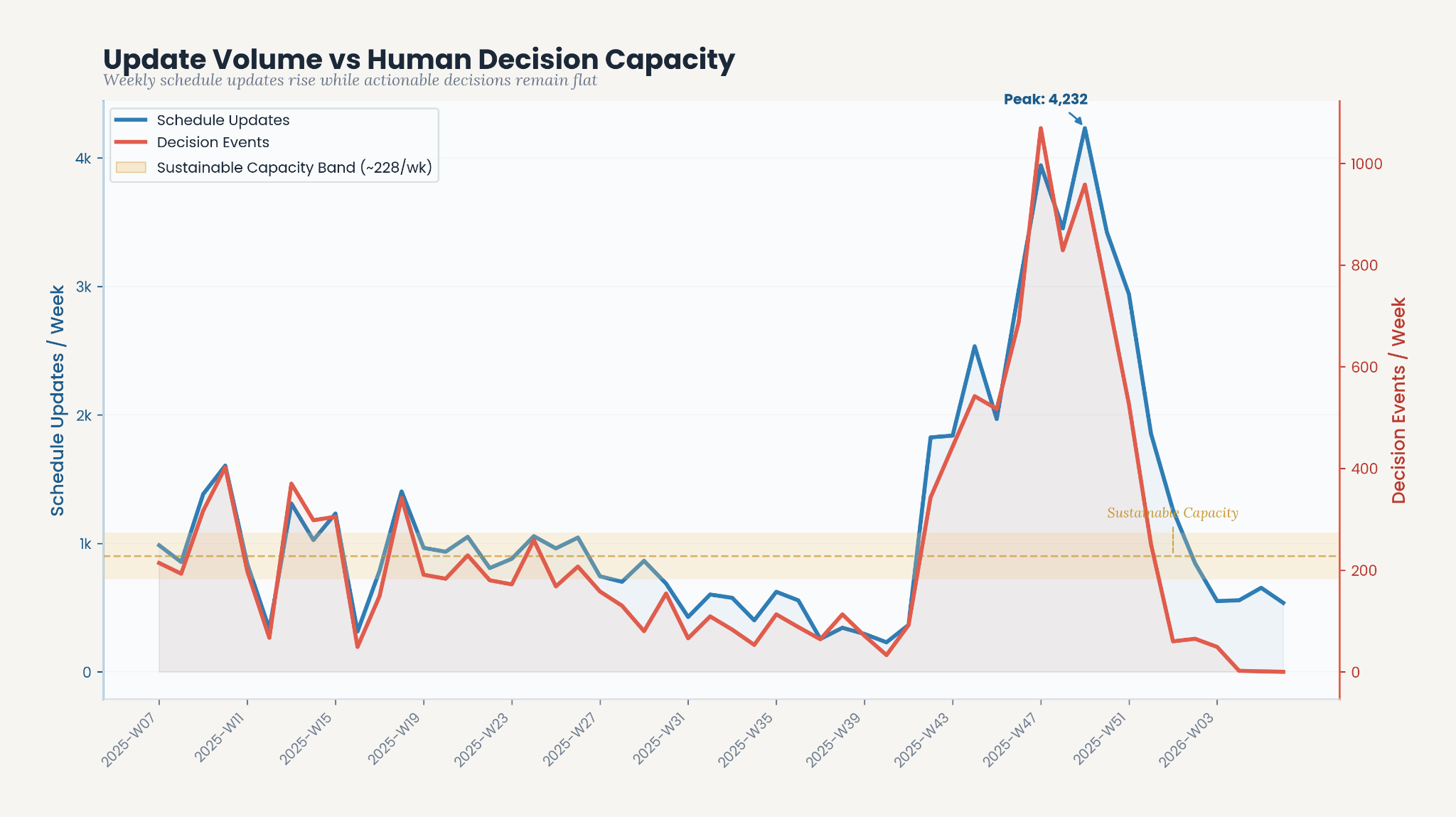1456x817 pixels.
Task: Select the Schedule Updates / Week axis title
Action: (58, 400)
